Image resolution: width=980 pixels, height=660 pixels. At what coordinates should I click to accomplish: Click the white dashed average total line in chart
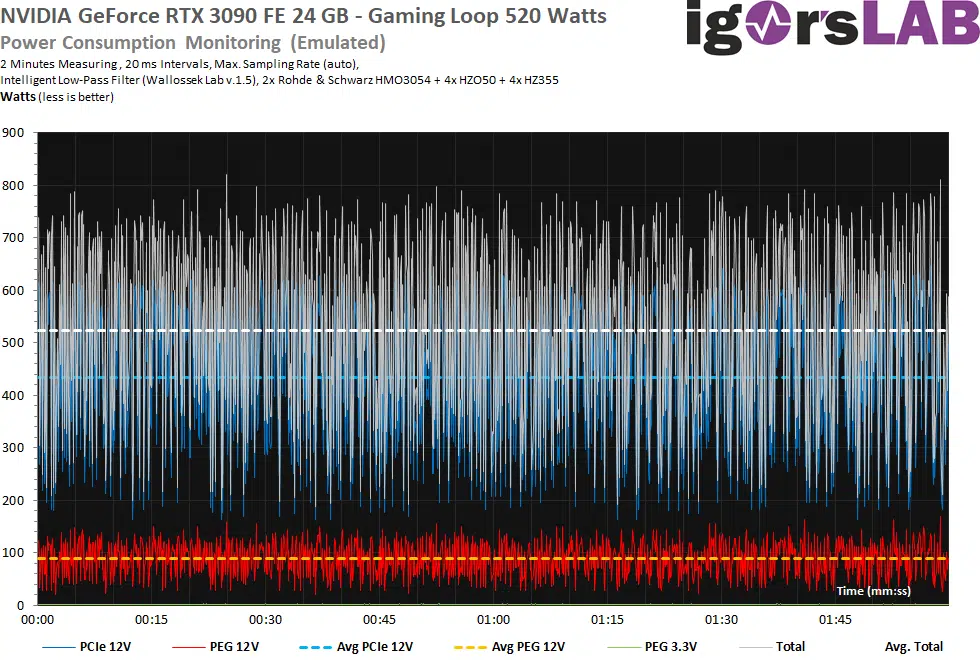point(493,331)
